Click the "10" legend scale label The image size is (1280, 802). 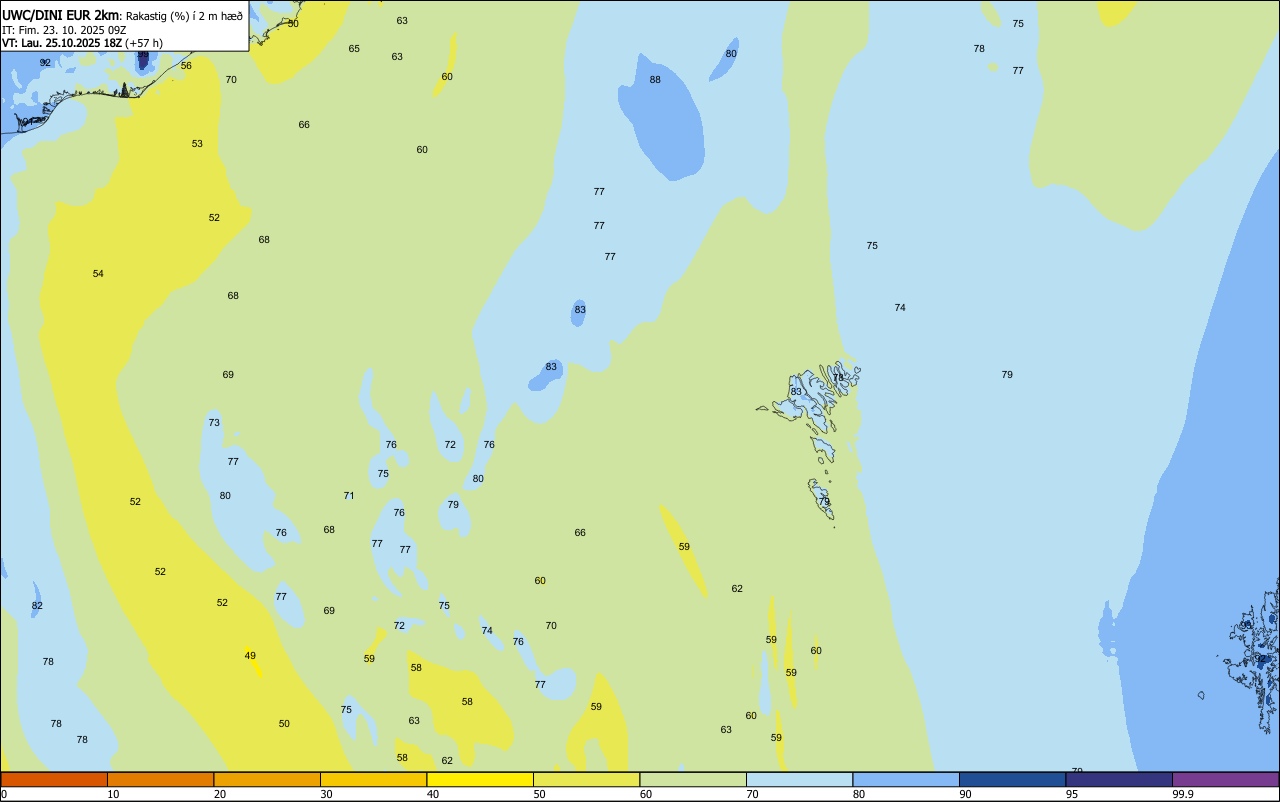click(x=113, y=794)
